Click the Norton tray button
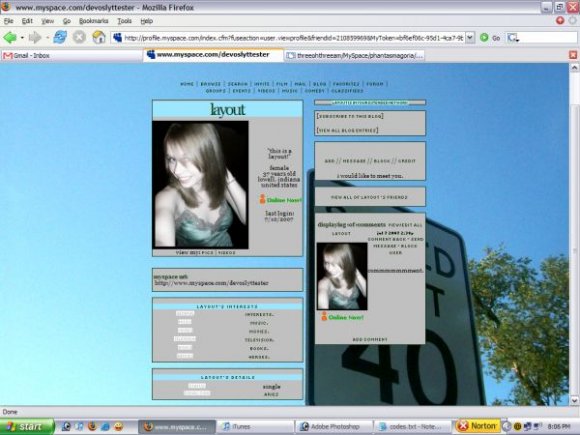580x435 pixels. 478,426
